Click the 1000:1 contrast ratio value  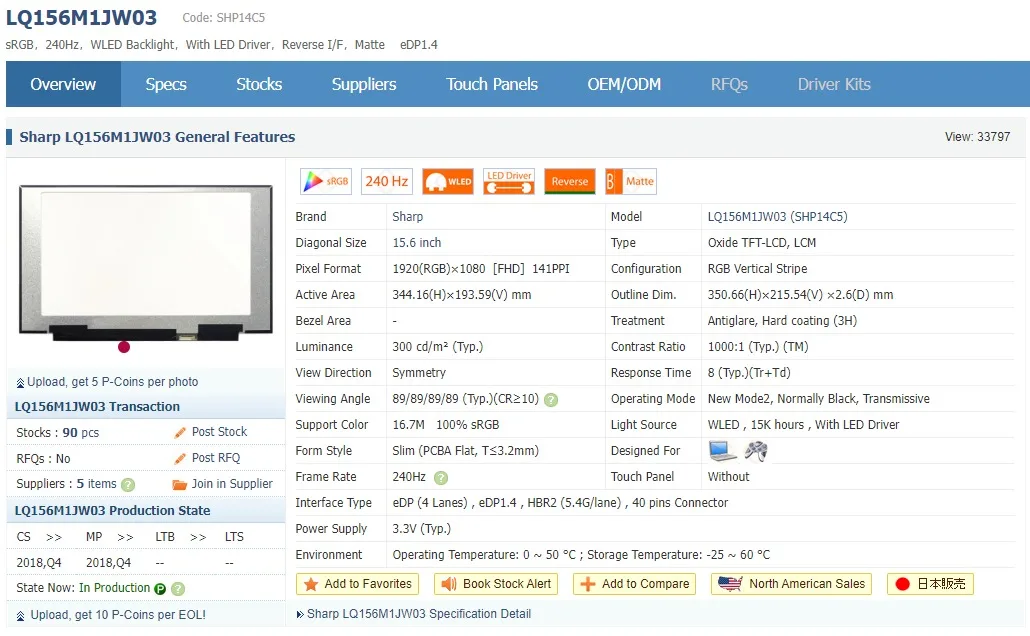(x=758, y=347)
